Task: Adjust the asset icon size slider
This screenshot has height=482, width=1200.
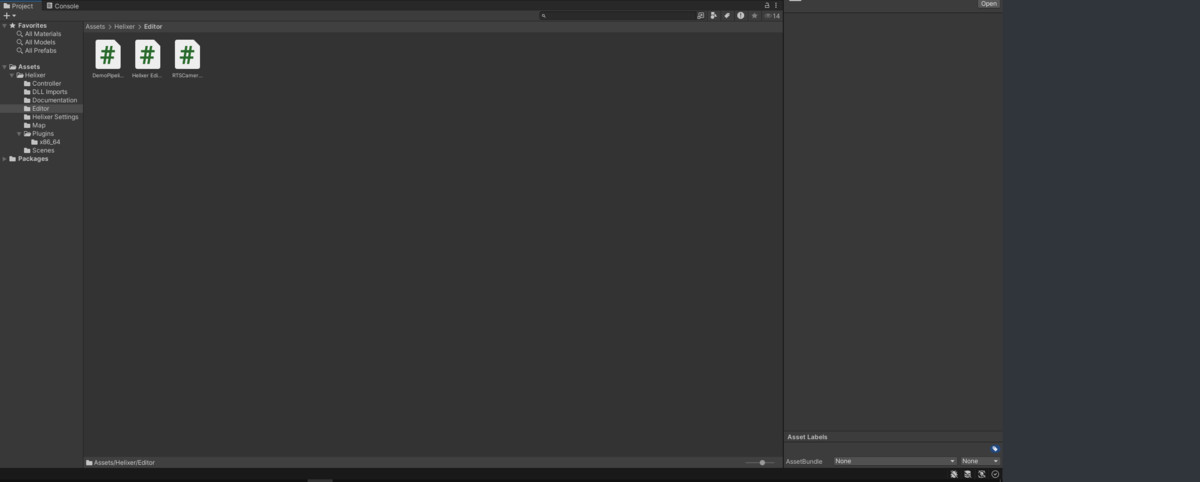Action: pos(761,462)
